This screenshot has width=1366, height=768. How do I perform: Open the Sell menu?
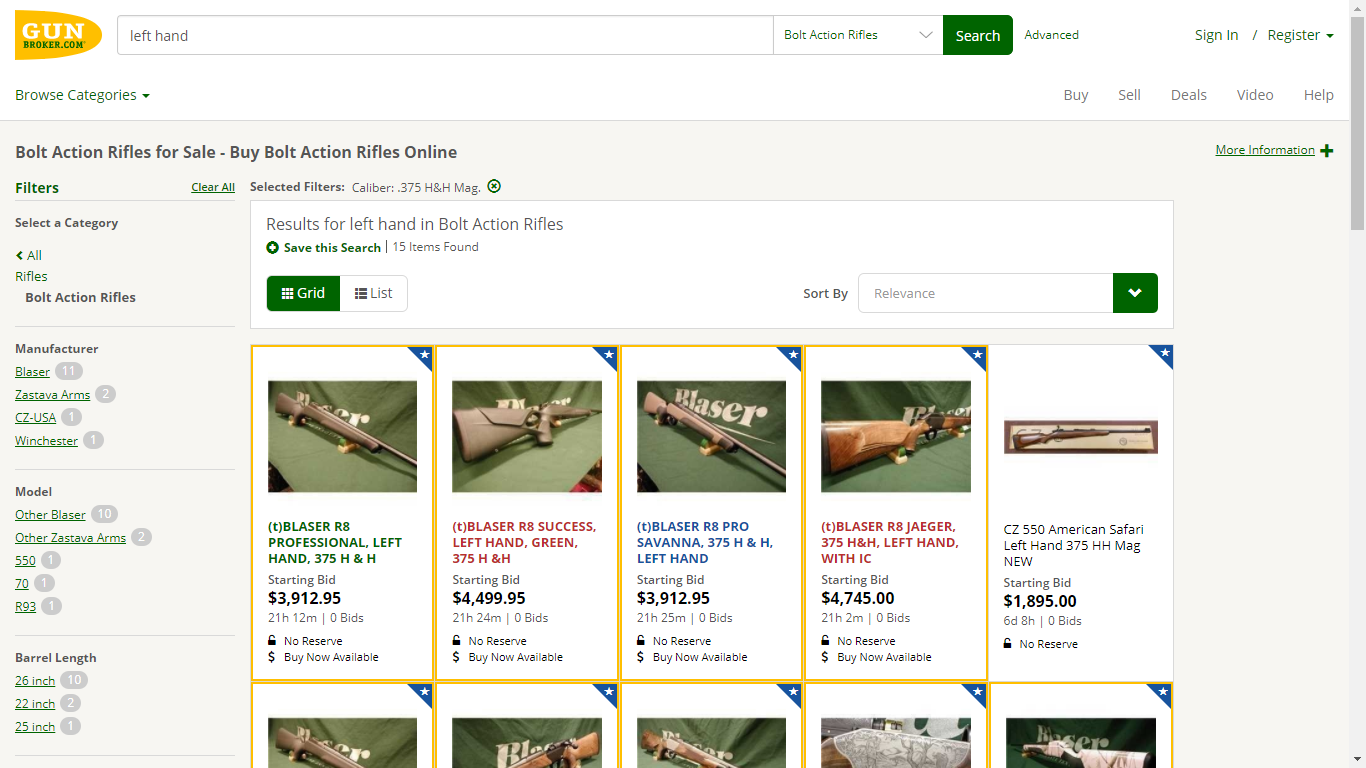click(1129, 95)
